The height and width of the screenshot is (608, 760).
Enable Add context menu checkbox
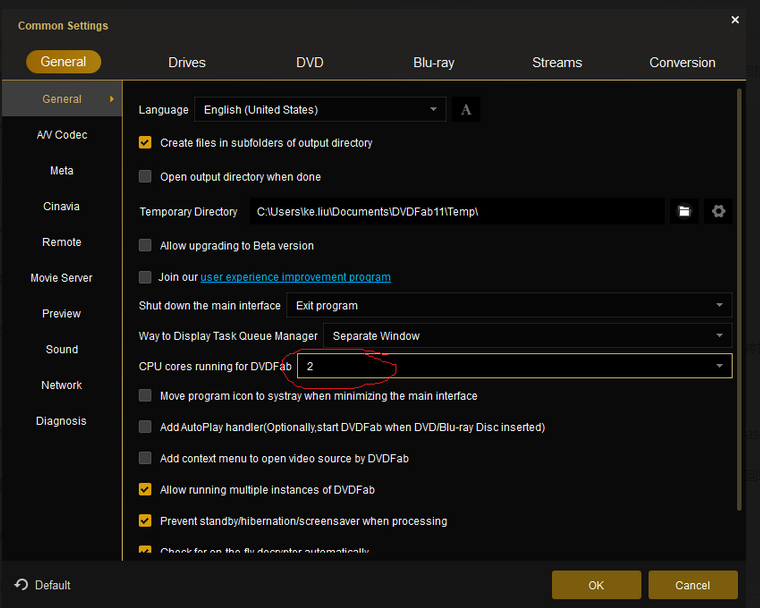[145, 458]
